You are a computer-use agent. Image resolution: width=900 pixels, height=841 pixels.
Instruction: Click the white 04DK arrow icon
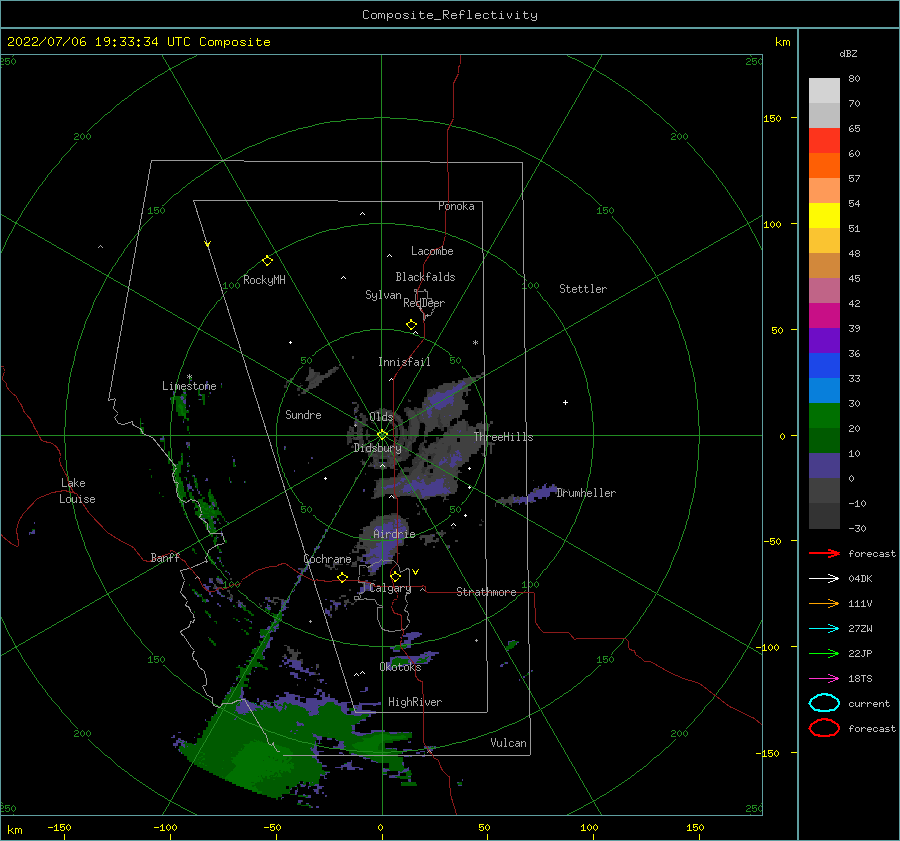pyautogui.click(x=824, y=579)
